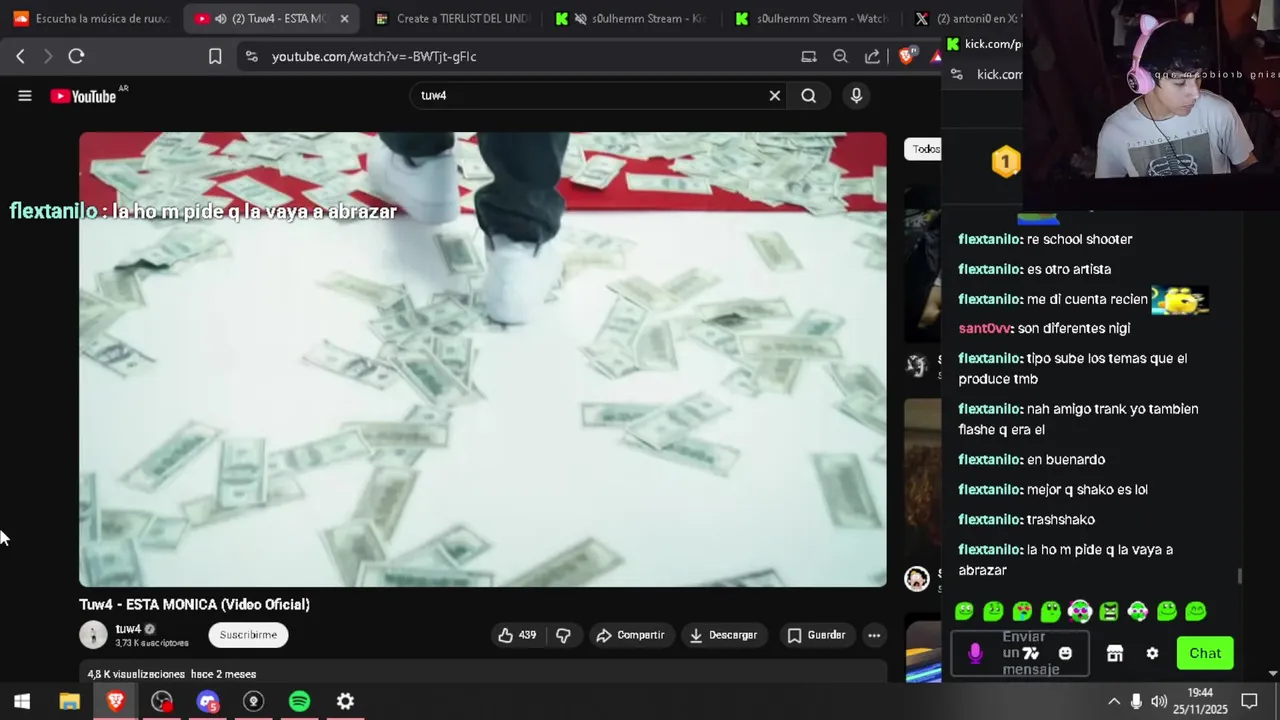This screenshot has height=720, width=1280.
Task: Show hidden system tray icons chevron
Action: click(1113, 702)
